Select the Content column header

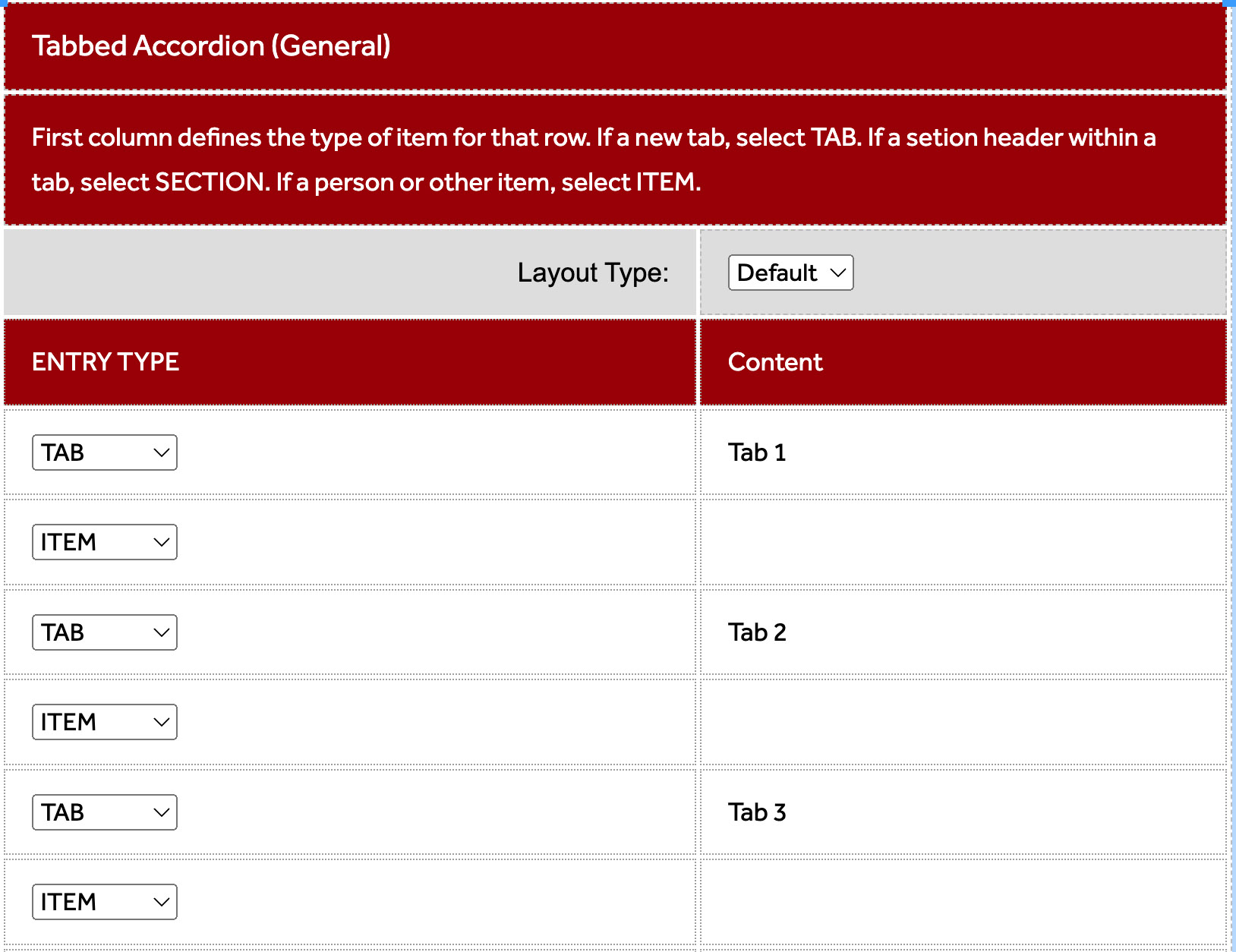click(x=775, y=362)
